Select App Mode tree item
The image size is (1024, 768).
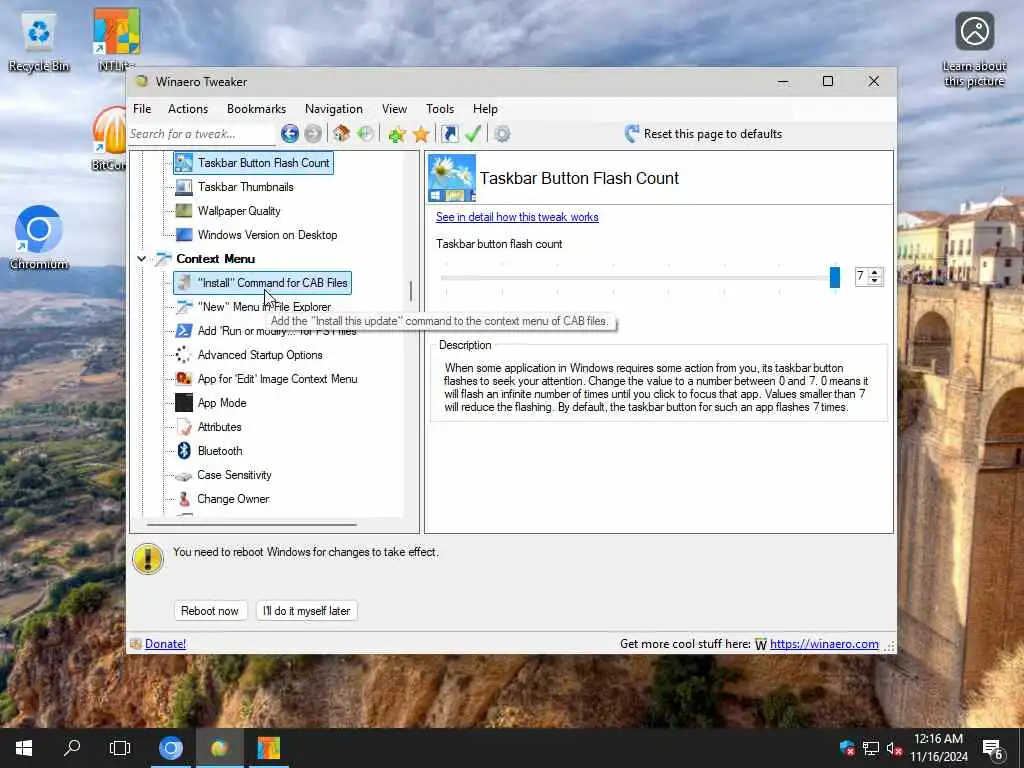tap(222, 403)
